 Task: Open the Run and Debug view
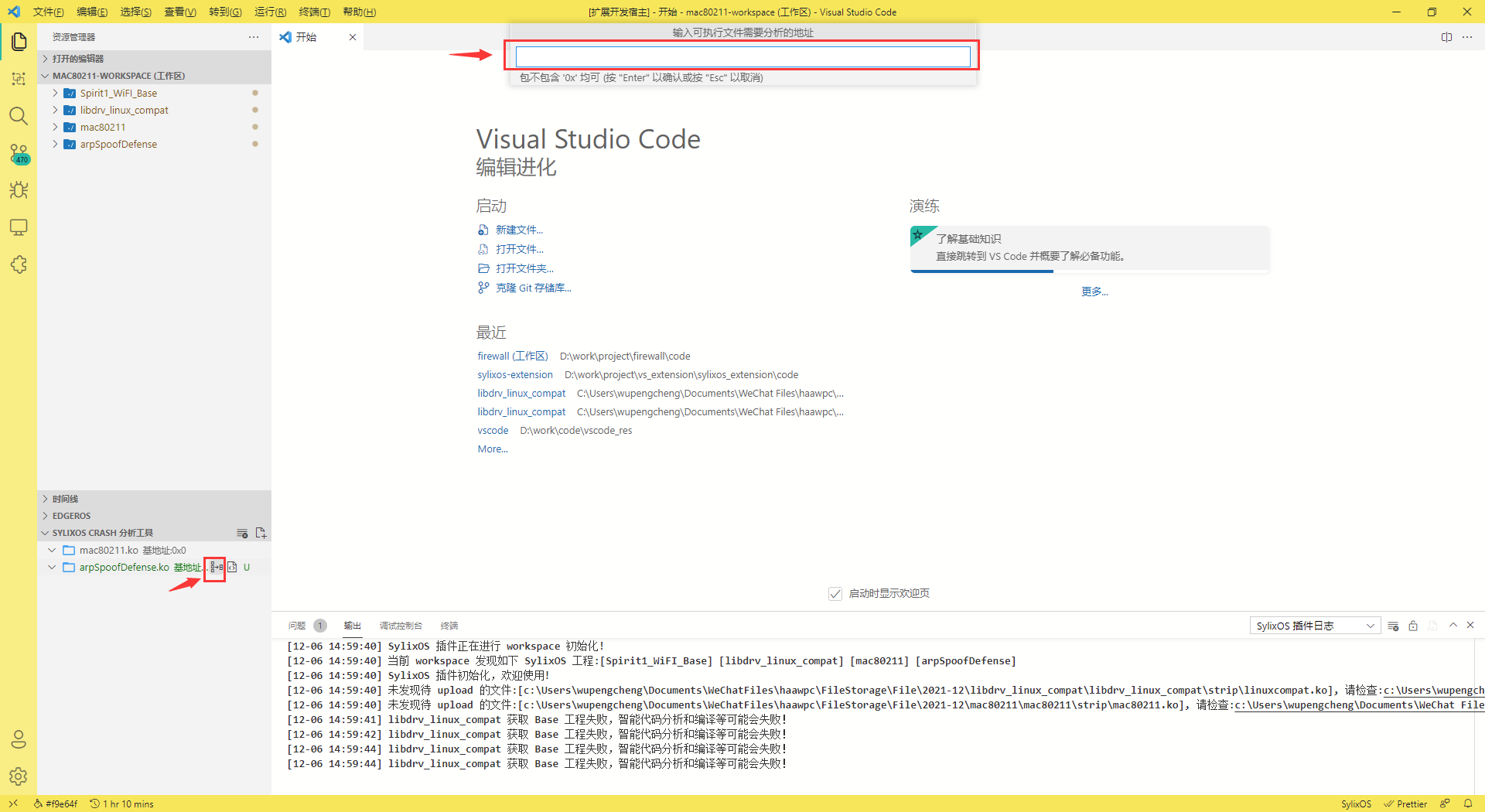coord(19,190)
